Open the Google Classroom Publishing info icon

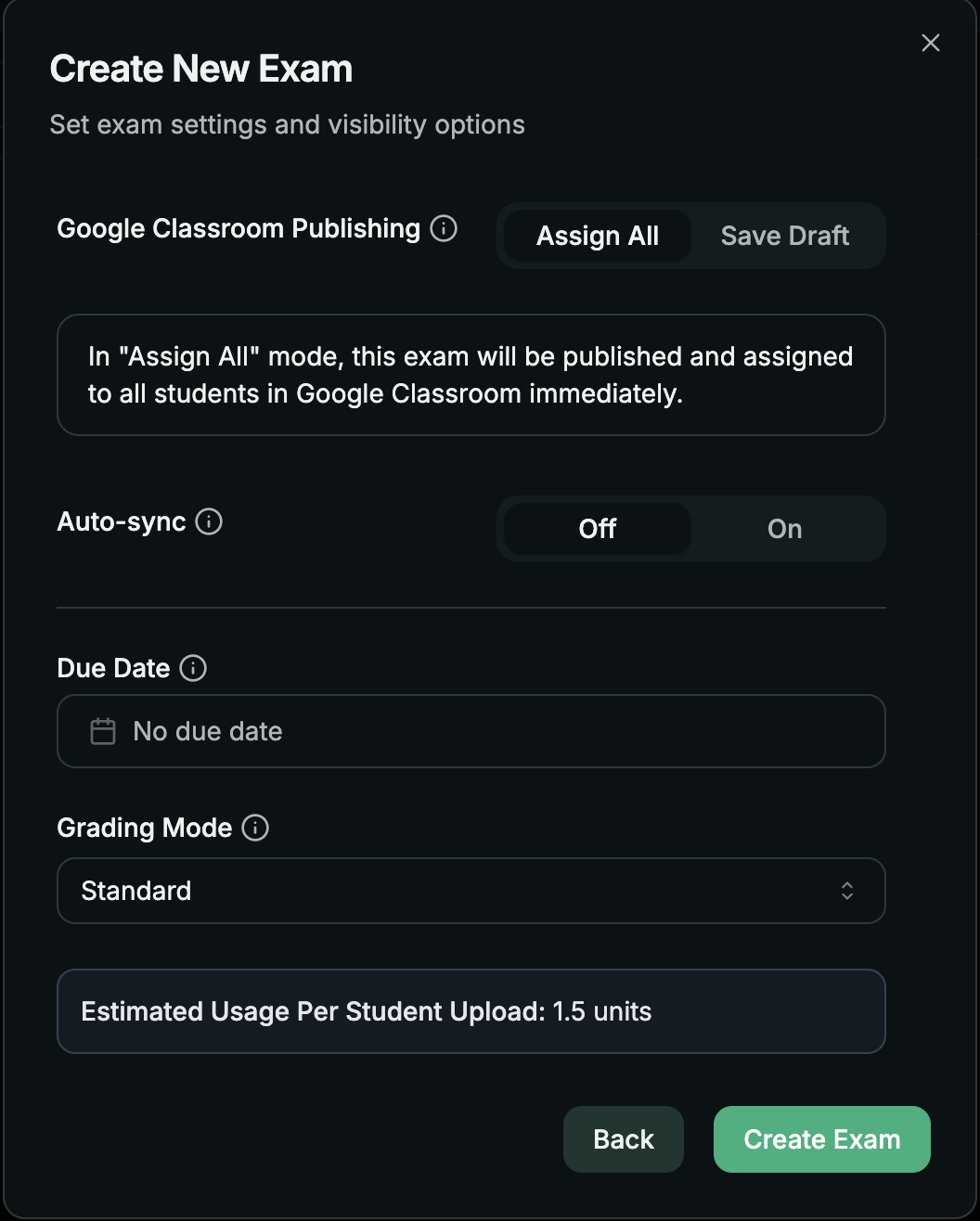pyautogui.click(x=444, y=228)
